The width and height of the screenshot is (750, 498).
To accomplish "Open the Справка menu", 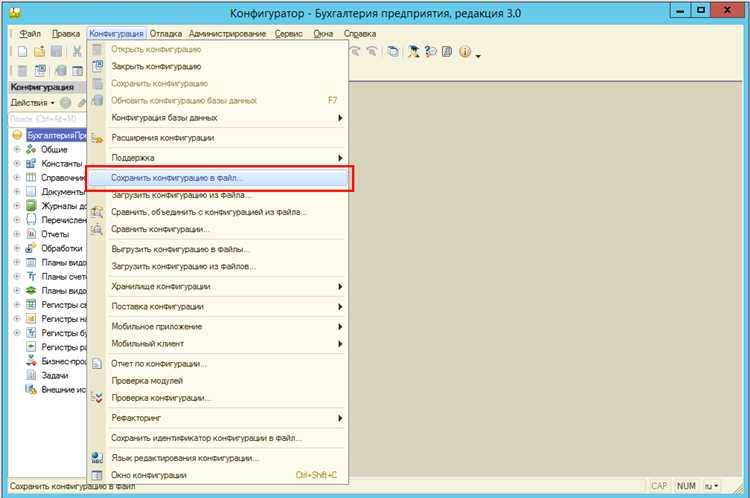I will click(x=360, y=33).
